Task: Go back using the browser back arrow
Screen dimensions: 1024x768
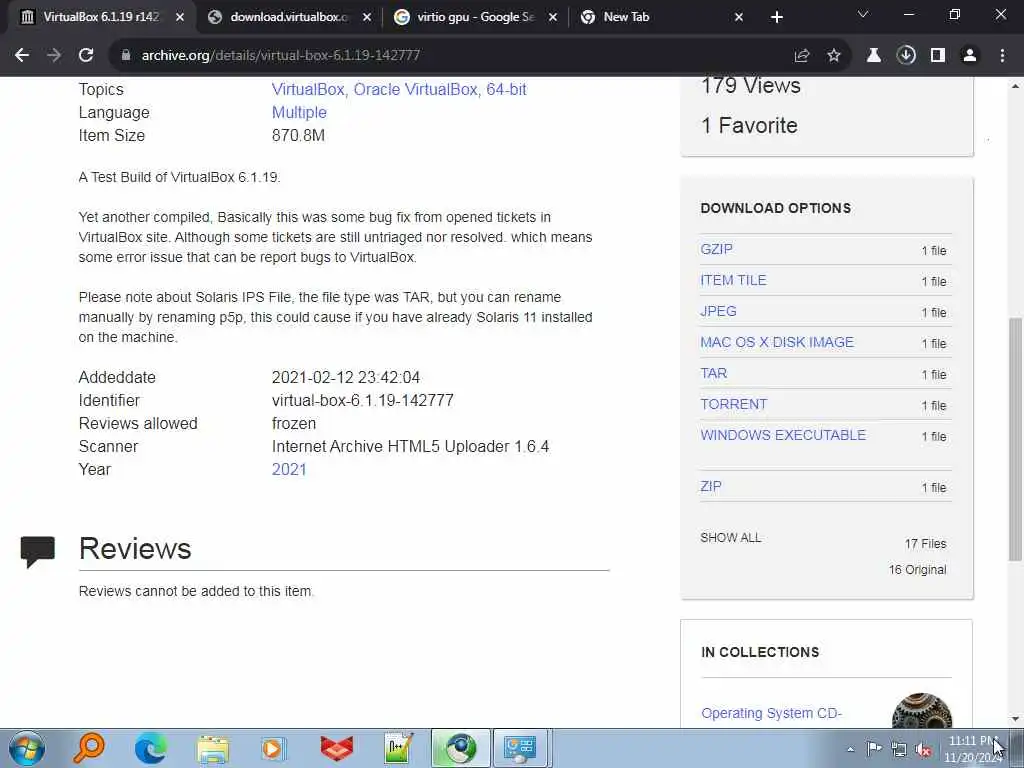Action: 22,56
